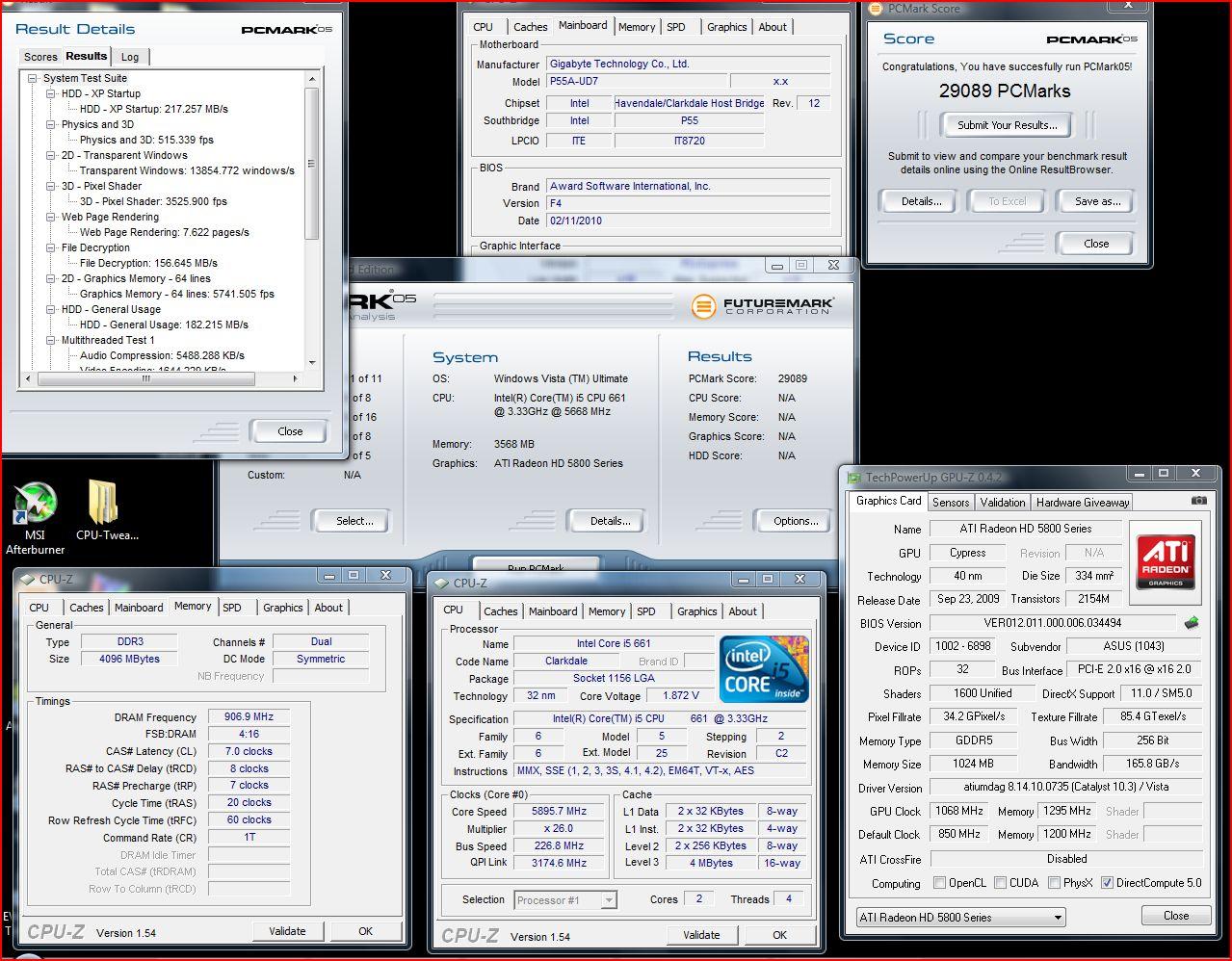Close the PCMark Score dialog with Close button
This screenshot has width=1232, height=961.
(1096, 244)
